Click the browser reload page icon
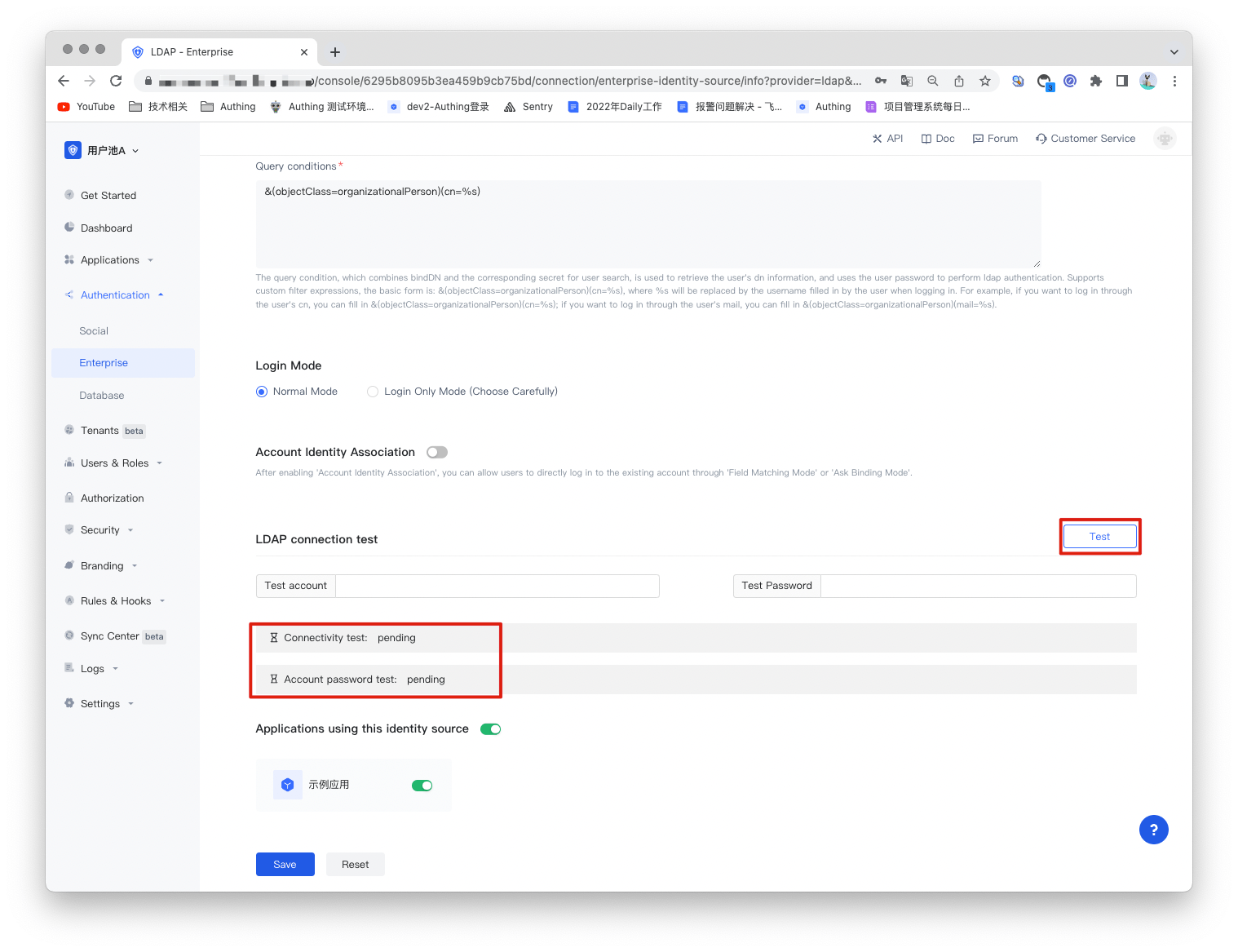 click(x=116, y=81)
